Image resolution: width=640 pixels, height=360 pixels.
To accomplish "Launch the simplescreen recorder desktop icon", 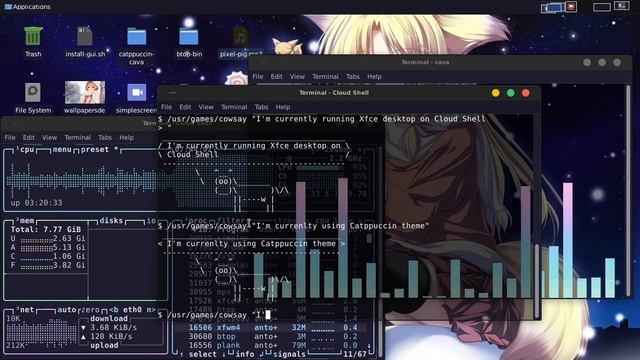I will pos(136,98).
